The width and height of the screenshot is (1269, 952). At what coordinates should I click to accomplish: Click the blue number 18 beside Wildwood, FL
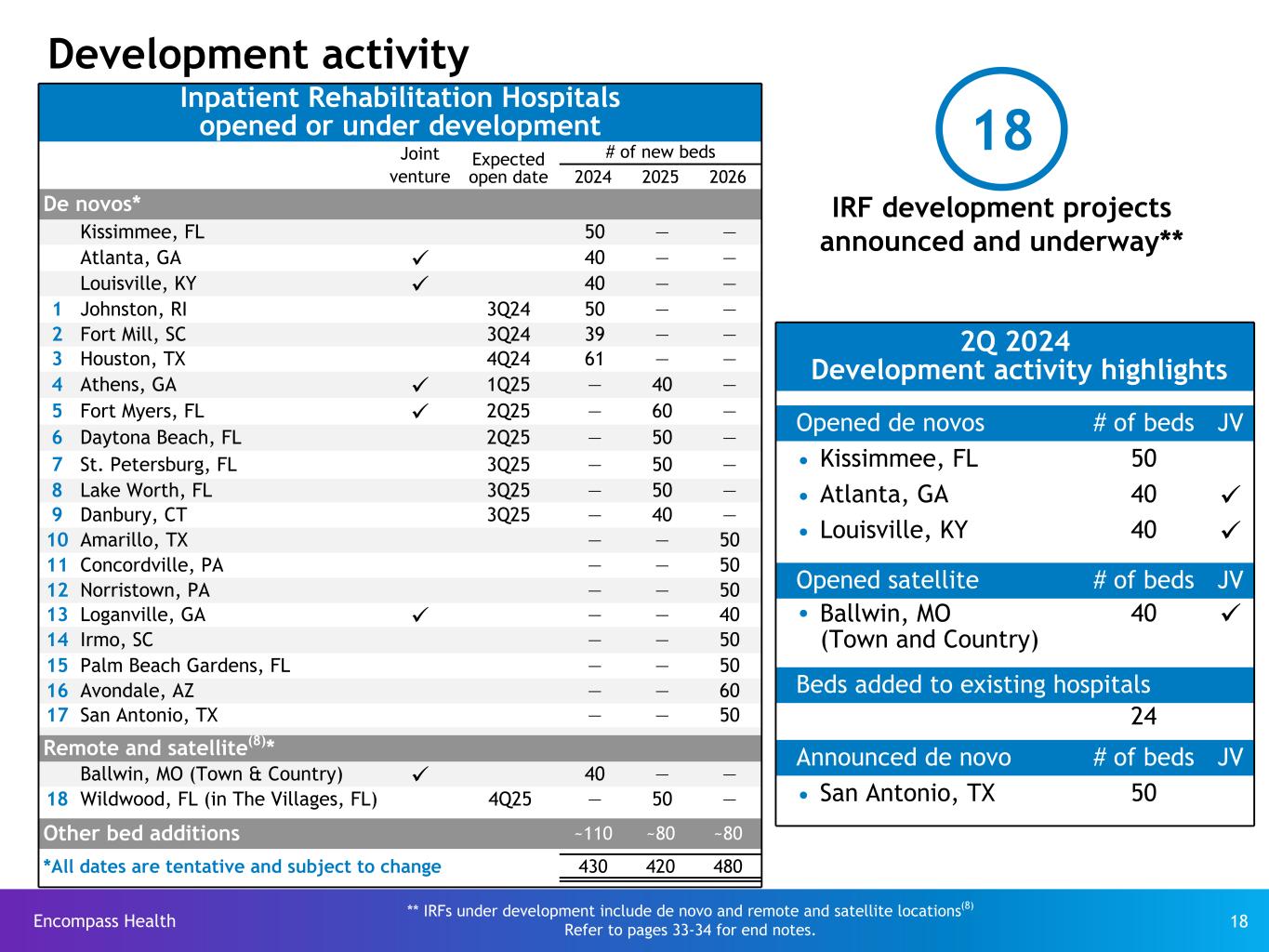point(58,799)
